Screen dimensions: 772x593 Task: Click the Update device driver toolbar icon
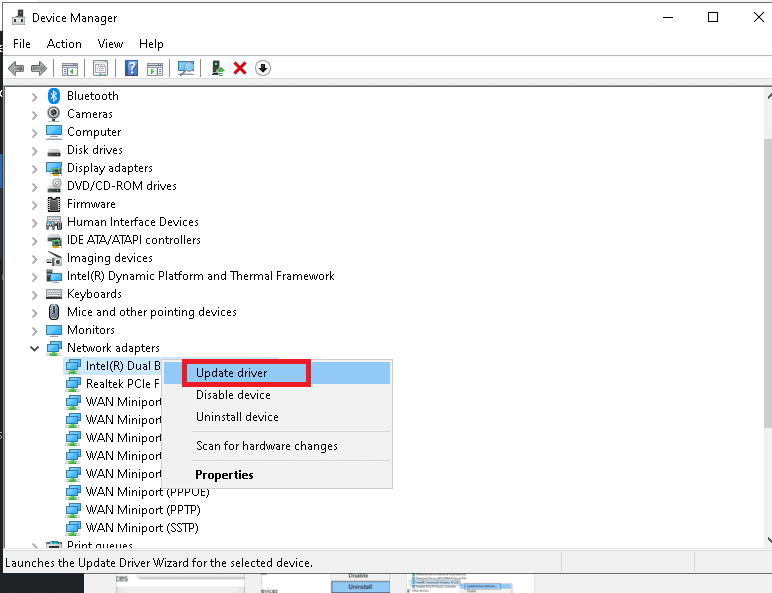[218, 68]
